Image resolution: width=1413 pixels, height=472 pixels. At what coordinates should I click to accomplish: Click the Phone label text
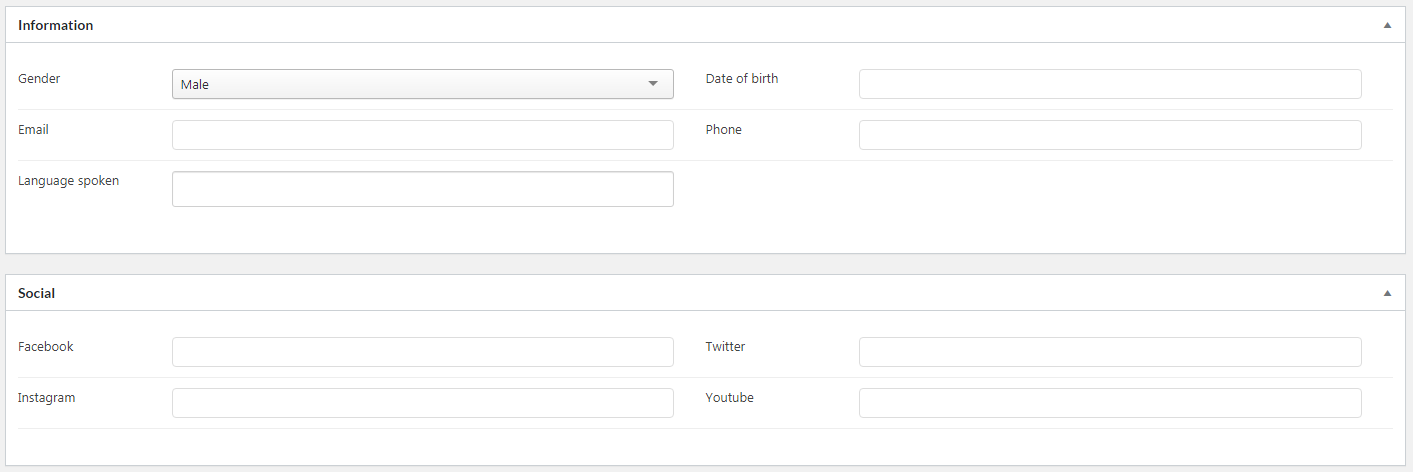point(723,129)
